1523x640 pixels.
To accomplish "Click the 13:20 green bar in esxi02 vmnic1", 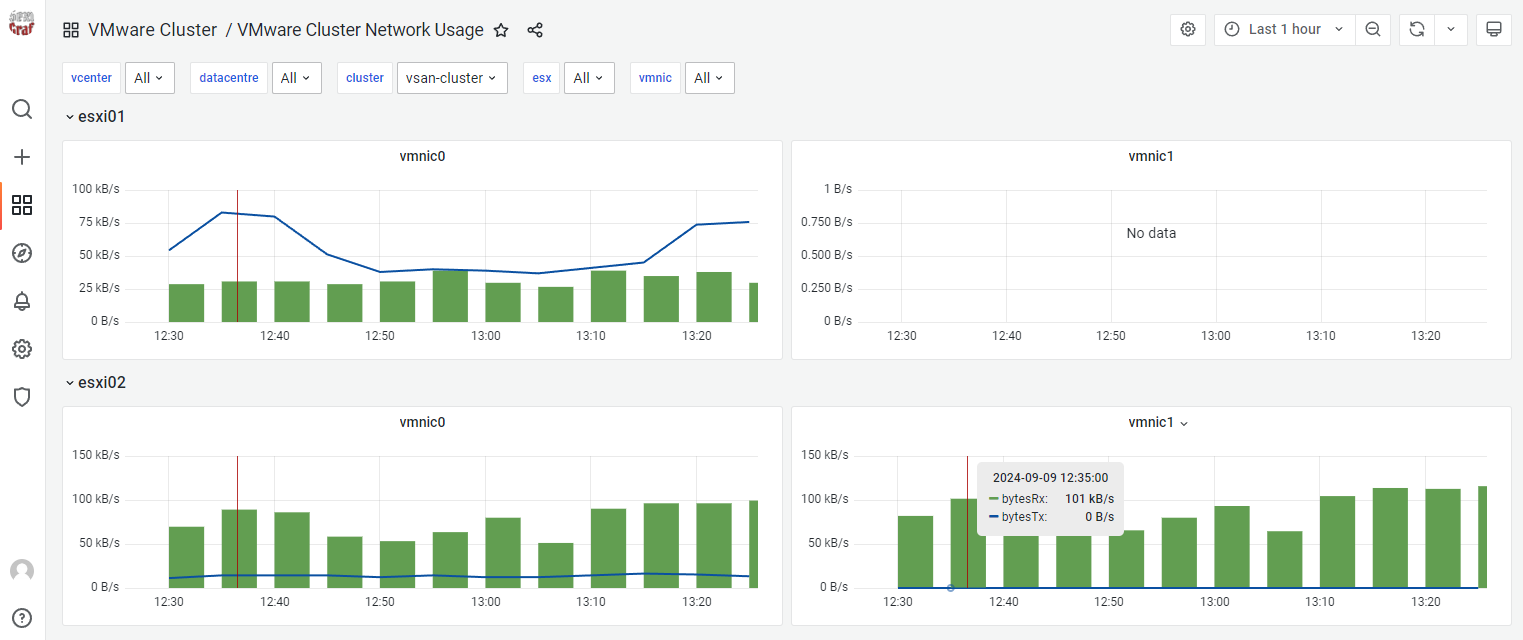I will [x=1443, y=538].
